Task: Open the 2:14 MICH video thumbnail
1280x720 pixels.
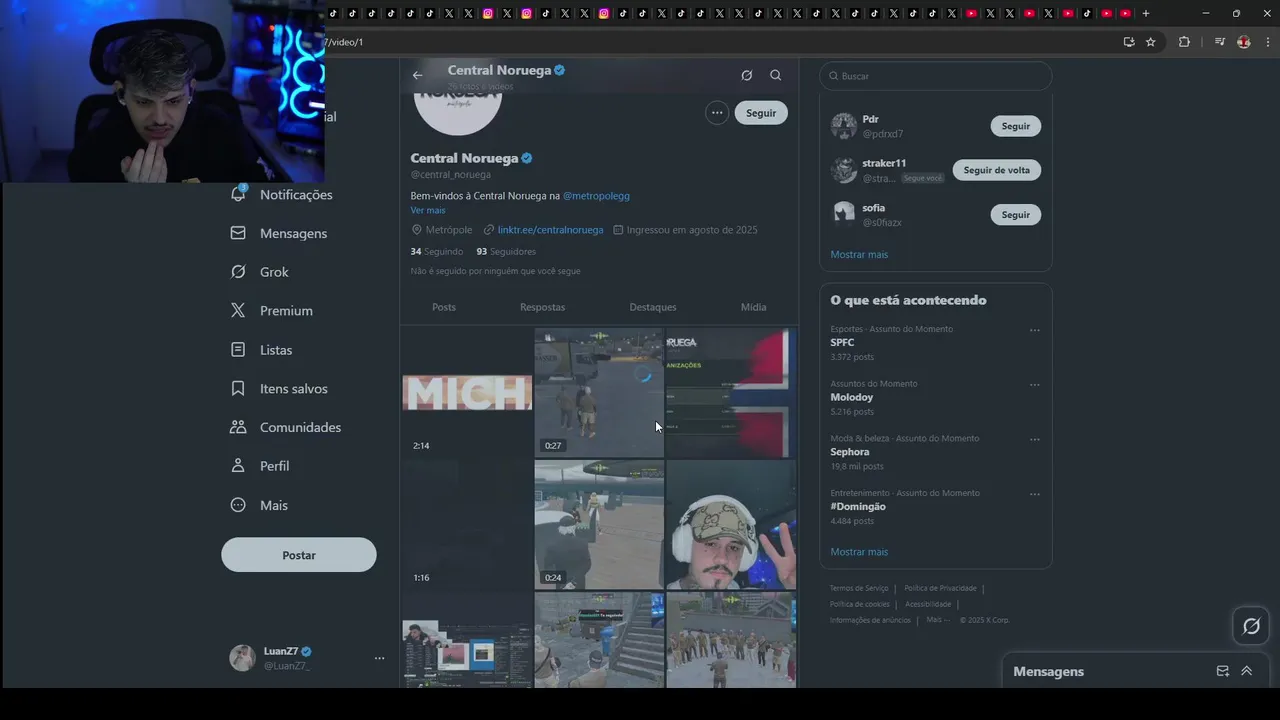Action: 467,392
